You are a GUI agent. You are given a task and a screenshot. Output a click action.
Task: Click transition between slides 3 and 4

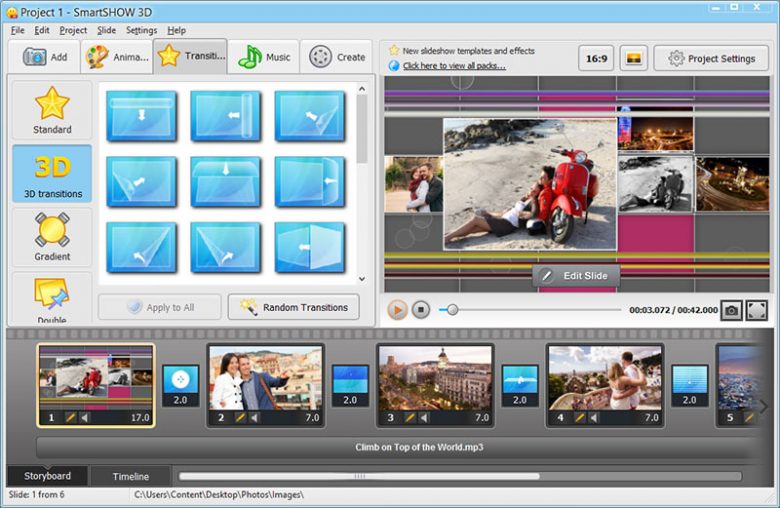click(520, 386)
